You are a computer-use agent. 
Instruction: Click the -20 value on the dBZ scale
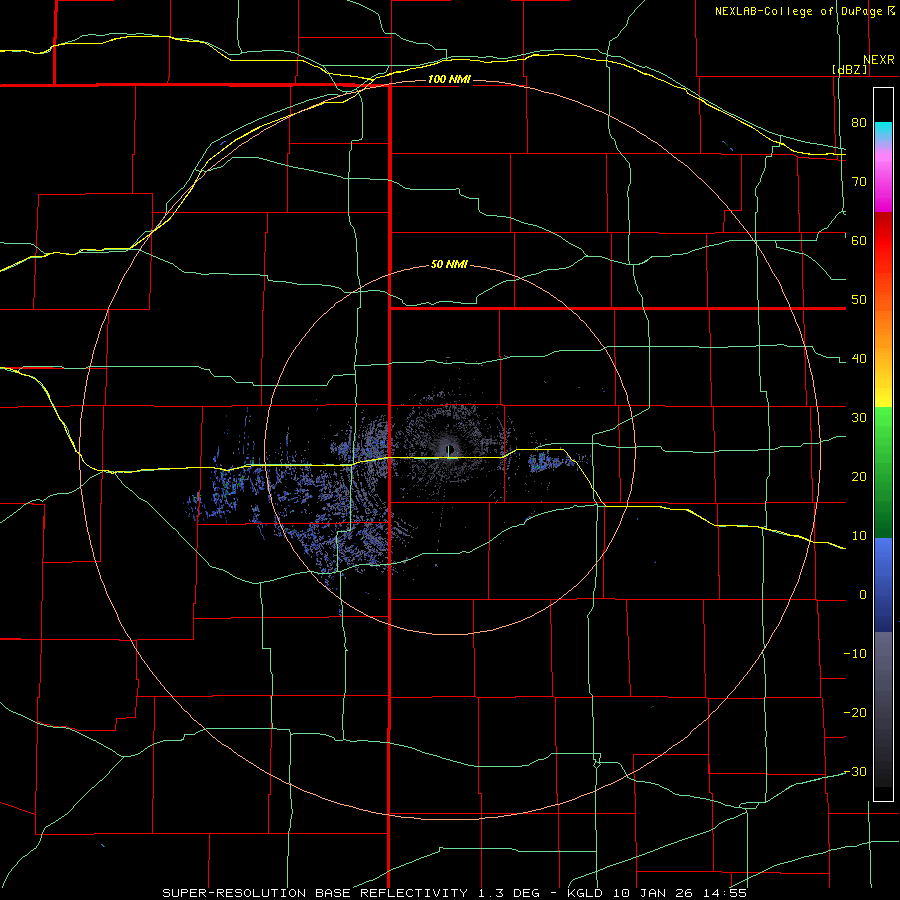click(x=855, y=713)
